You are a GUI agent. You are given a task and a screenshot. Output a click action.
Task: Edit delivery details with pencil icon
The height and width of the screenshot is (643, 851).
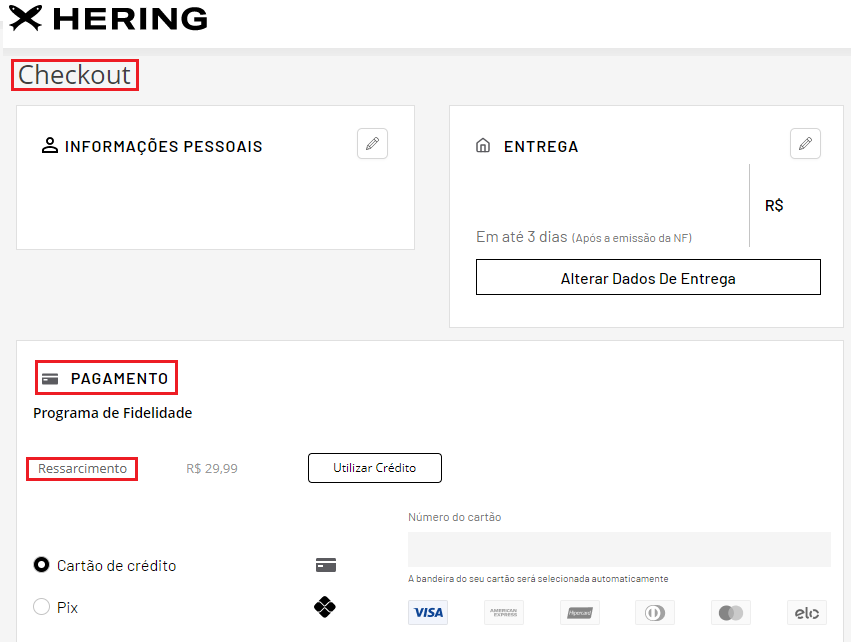pos(805,144)
